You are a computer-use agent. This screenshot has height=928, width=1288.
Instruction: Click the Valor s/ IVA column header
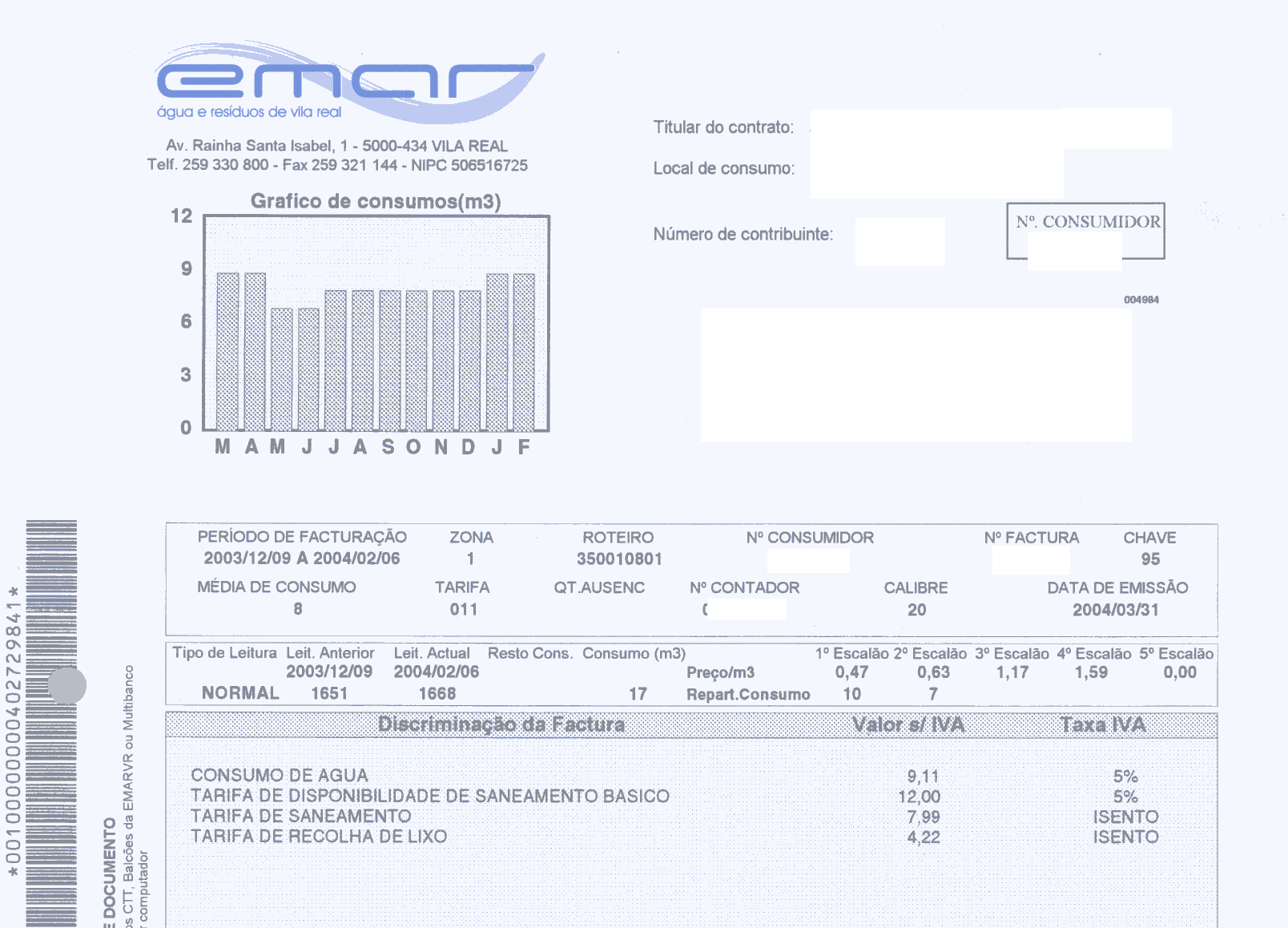click(x=912, y=724)
